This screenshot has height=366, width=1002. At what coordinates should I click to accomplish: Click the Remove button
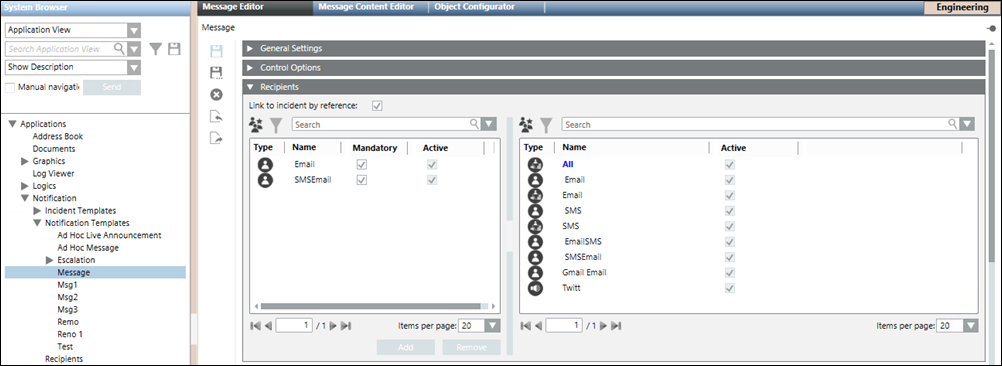coord(471,347)
